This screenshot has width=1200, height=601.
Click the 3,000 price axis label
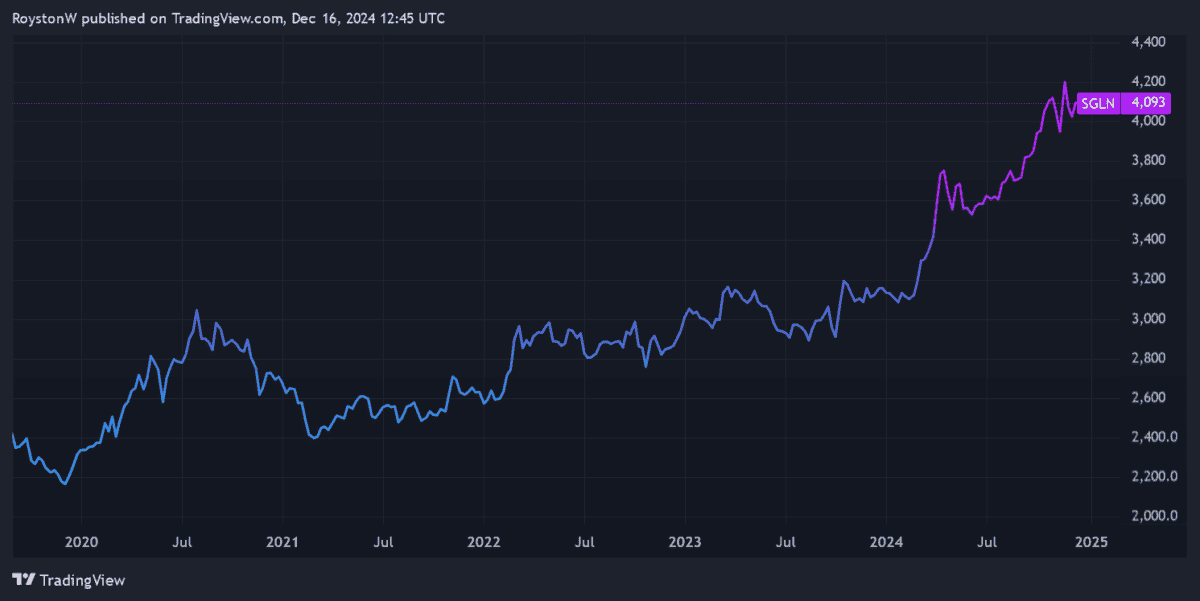click(1148, 319)
